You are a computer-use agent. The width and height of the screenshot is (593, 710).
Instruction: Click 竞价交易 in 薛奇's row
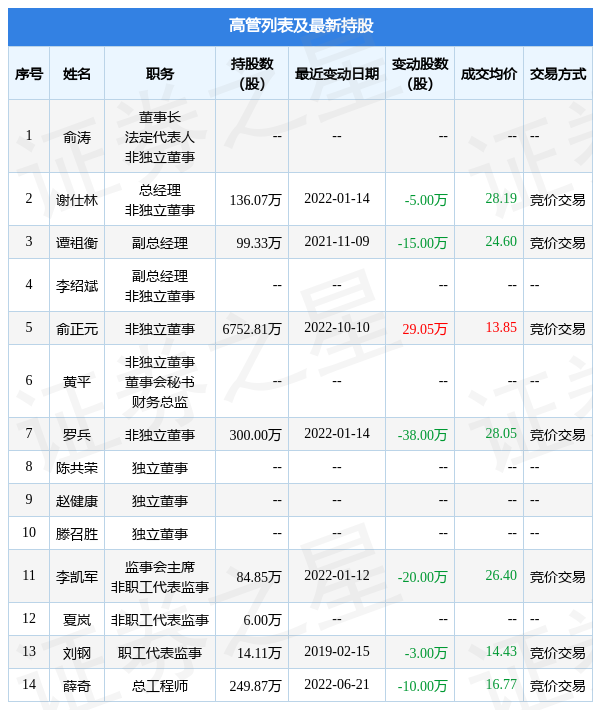[x=558, y=686]
